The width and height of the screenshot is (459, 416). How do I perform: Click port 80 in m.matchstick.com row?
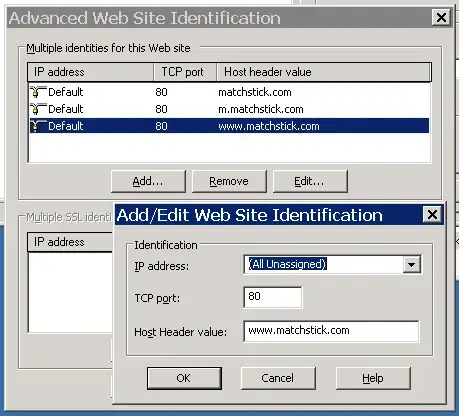click(161, 109)
